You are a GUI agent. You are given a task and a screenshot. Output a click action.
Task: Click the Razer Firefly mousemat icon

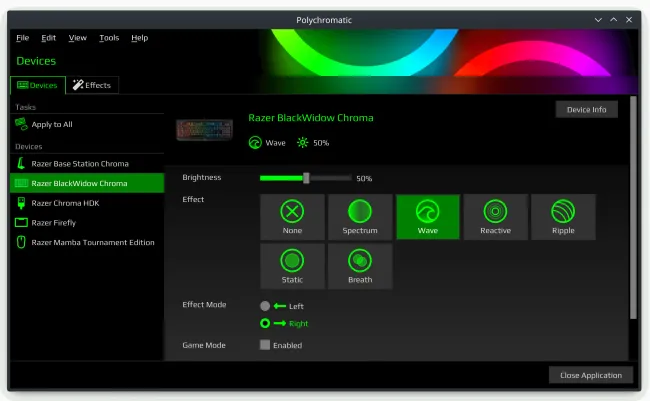coord(21,223)
